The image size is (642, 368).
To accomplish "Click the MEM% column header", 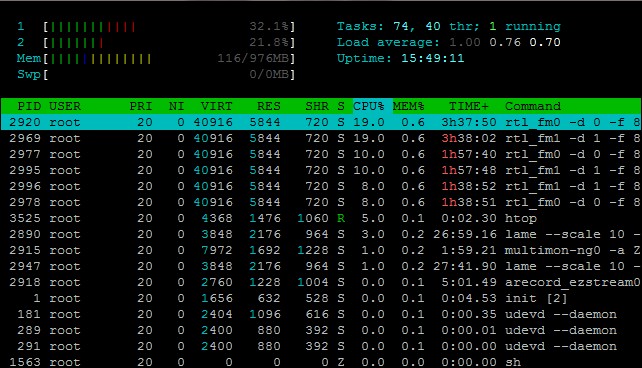I will pyautogui.click(x=409, y=106).
